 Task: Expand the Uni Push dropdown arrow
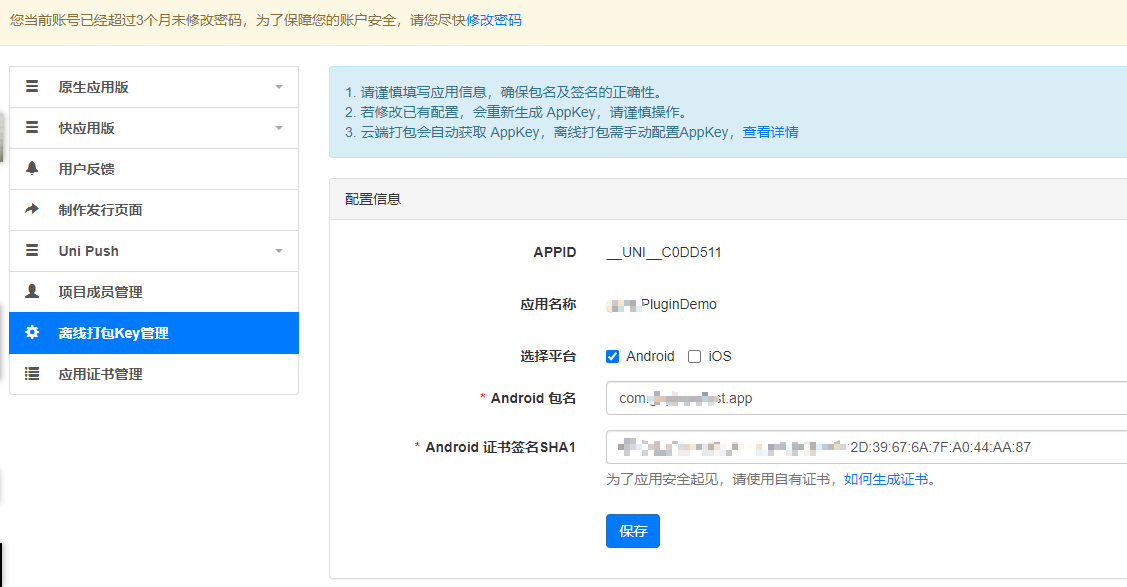279,251
